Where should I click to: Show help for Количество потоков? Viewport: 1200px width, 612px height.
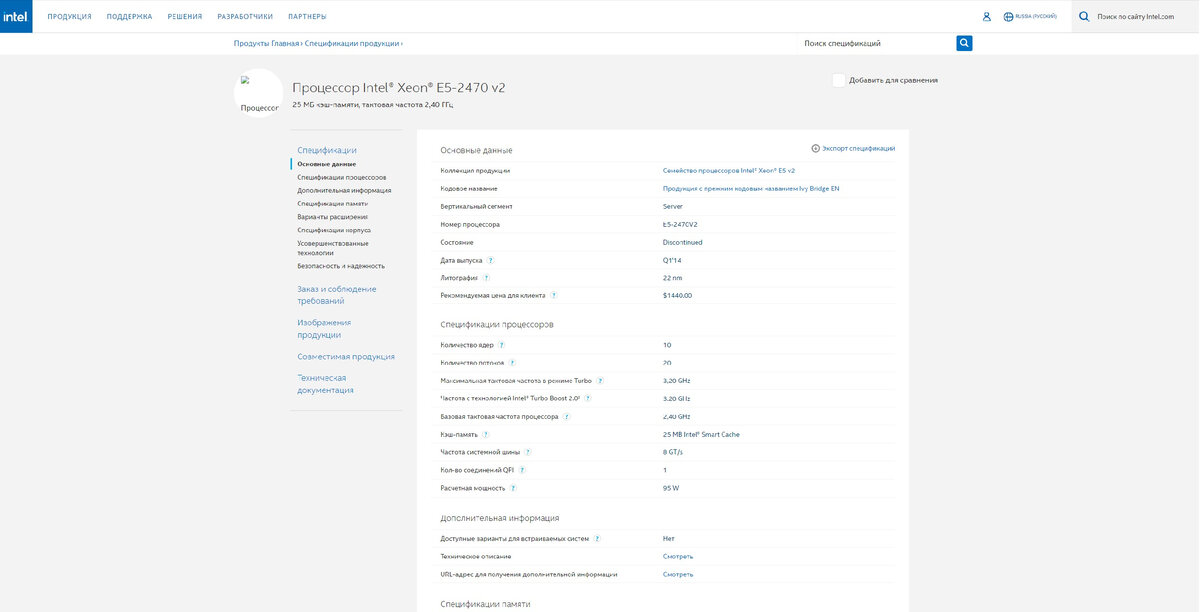[x=512, y=363]
